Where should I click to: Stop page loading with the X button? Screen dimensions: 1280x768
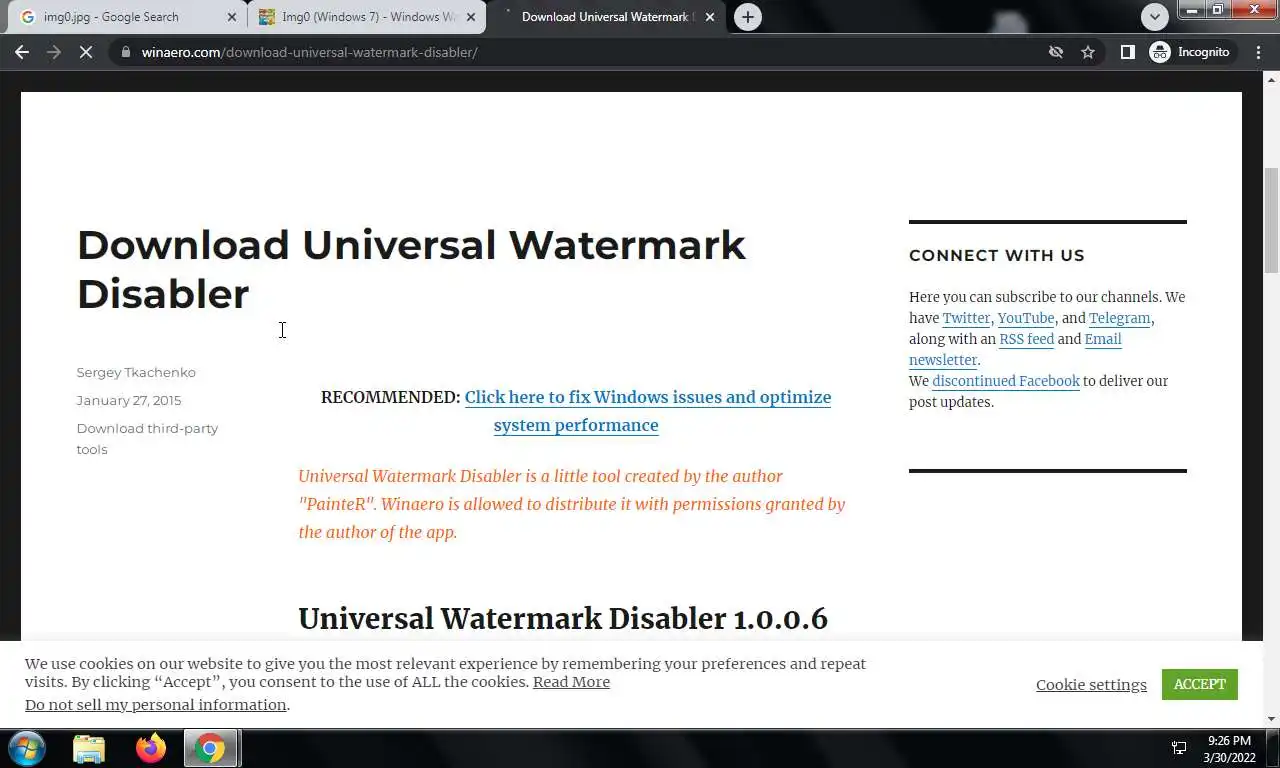86,52
